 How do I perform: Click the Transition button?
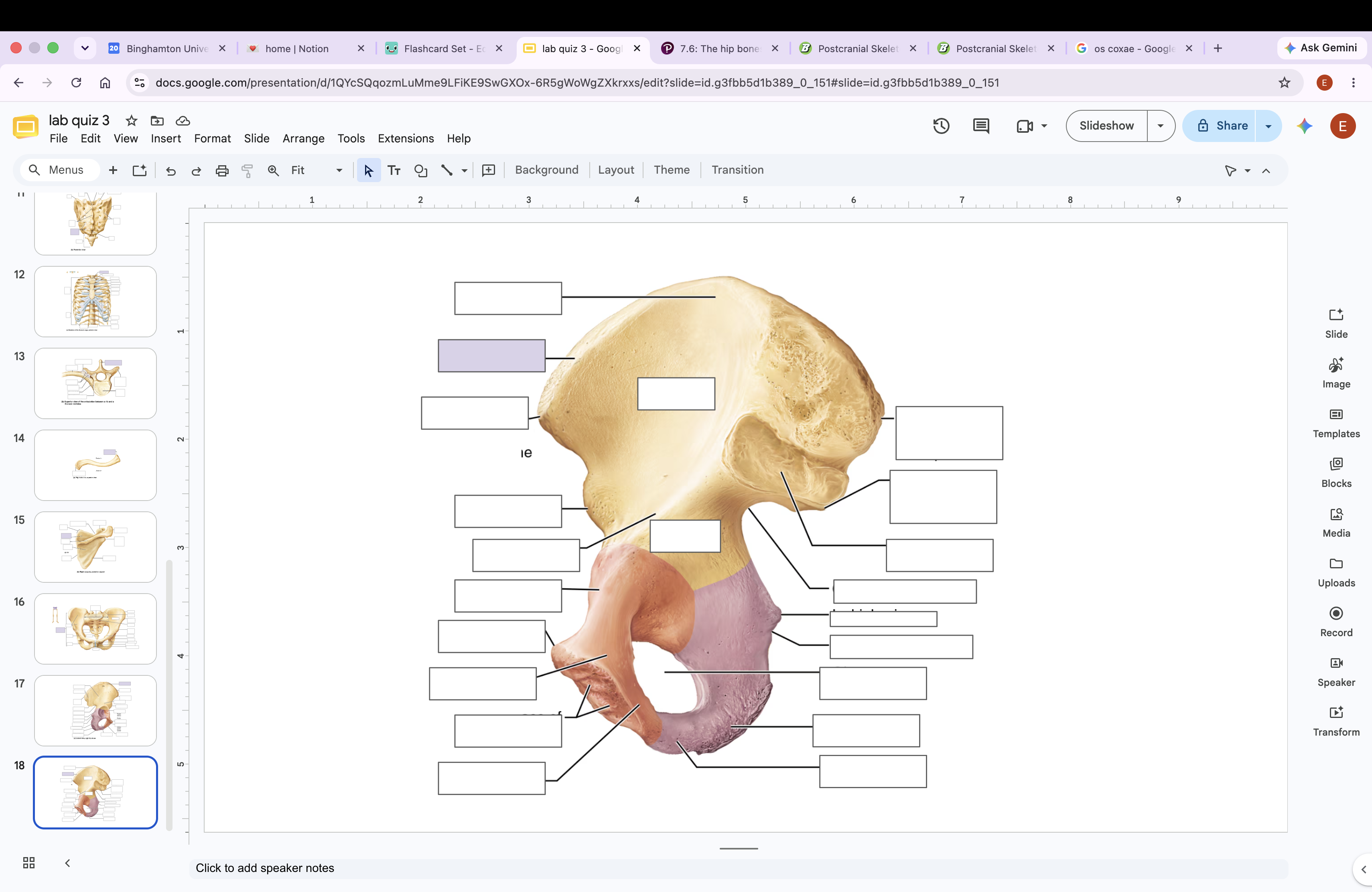point(737,170)
